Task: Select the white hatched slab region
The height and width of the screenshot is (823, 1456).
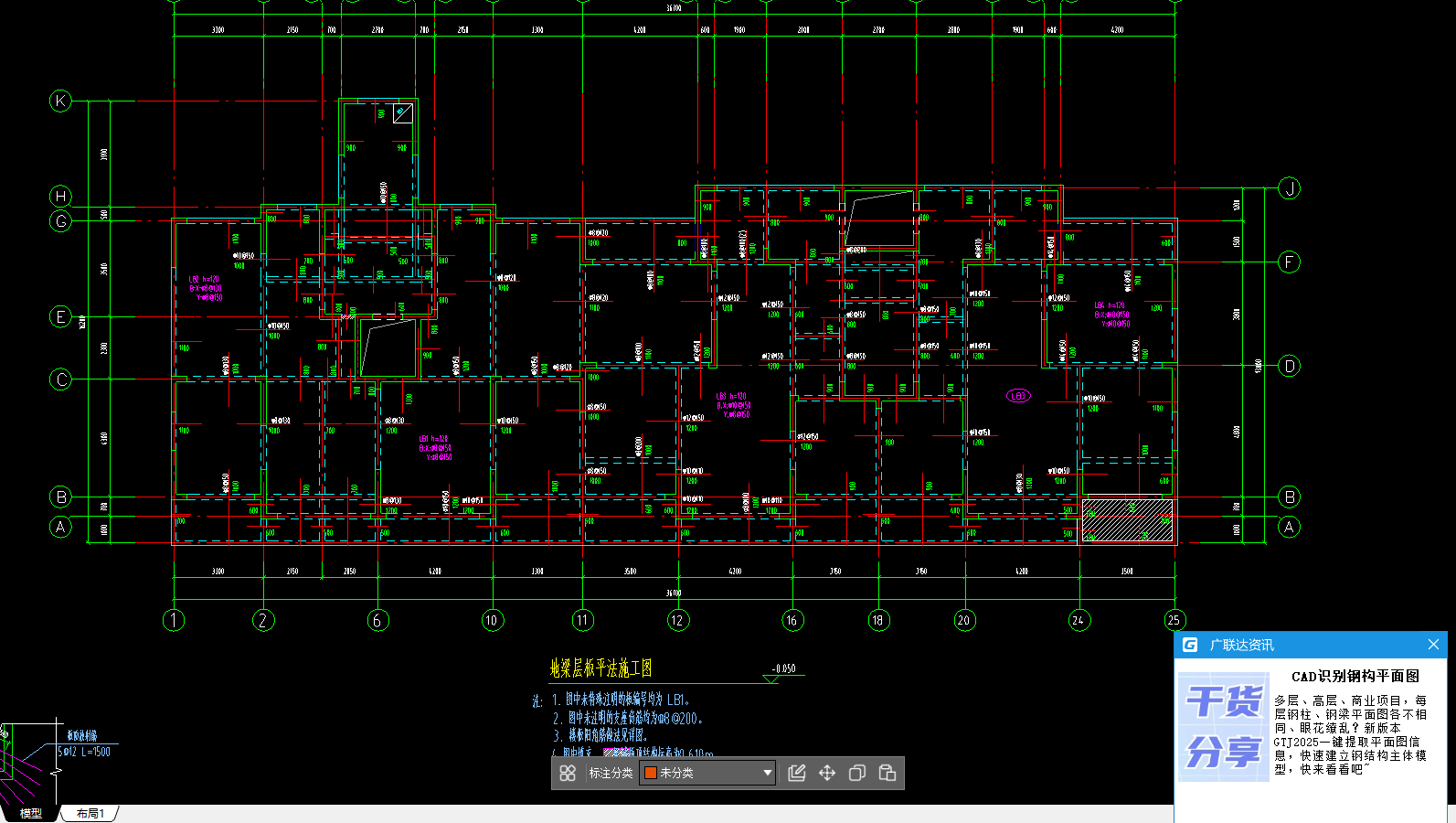Action: (x=1127, y=520)
